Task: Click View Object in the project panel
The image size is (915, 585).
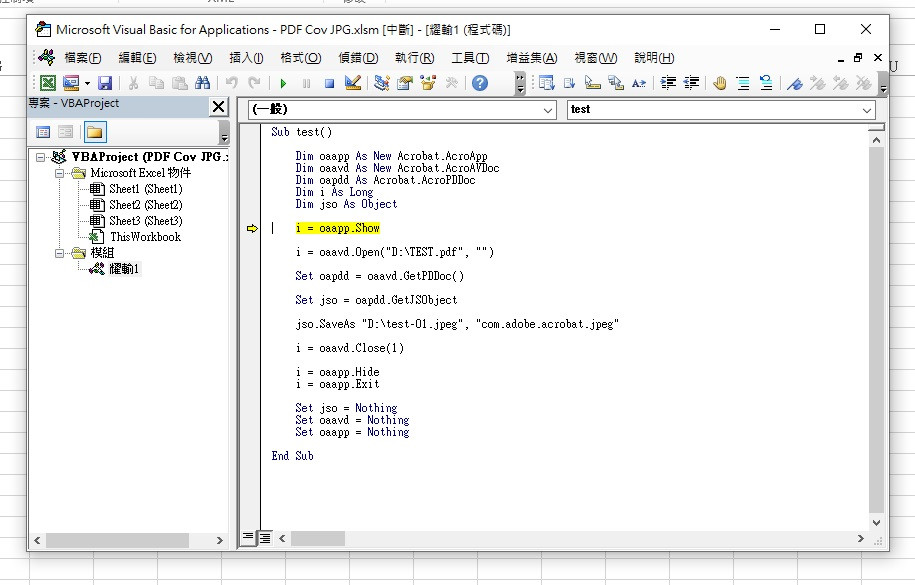Action: [65, 132]
